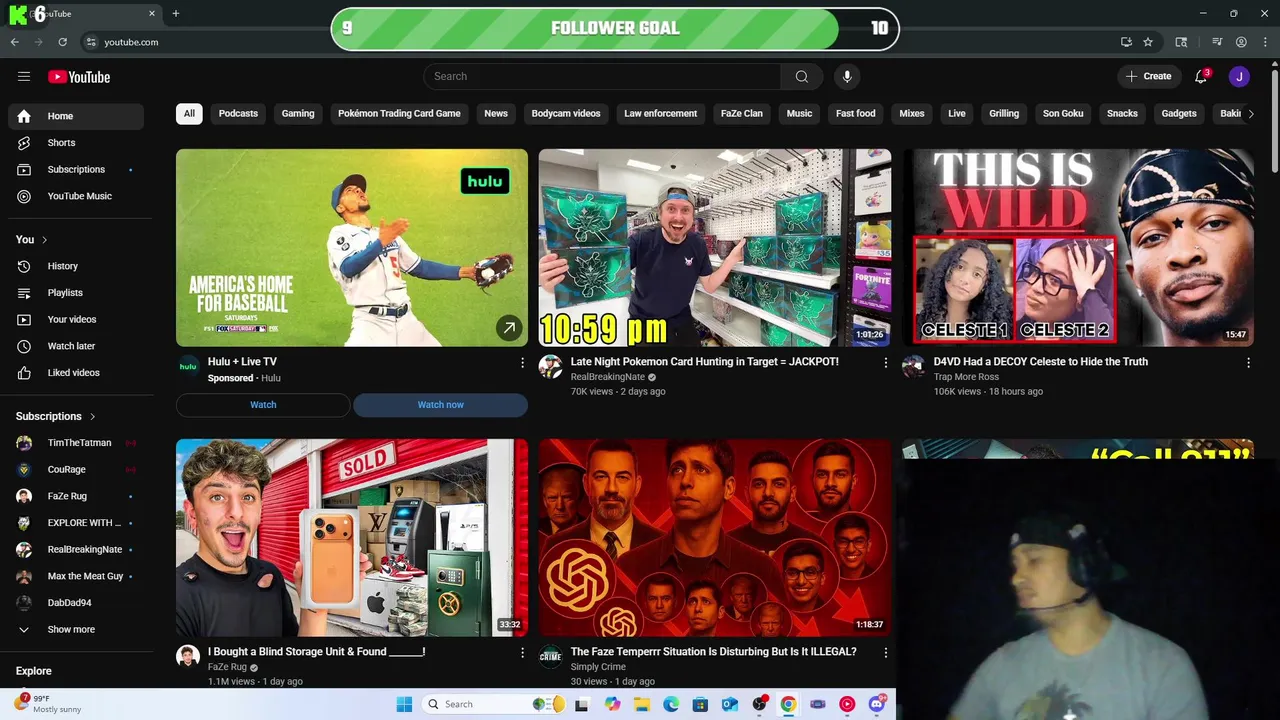
Task: Open Late Night Pokemon Card Hunting thumbnail
Action: pyautogui.click(x=715, y=248)
